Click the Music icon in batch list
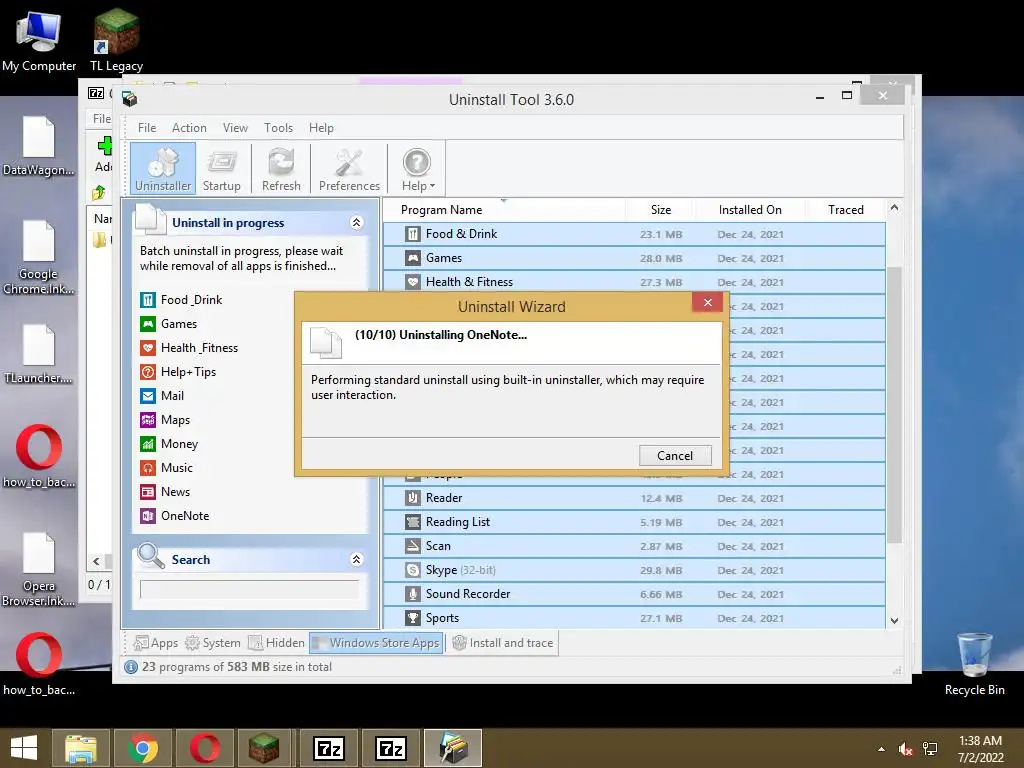This screenshot has width=1024, height=768. (148, 468)
